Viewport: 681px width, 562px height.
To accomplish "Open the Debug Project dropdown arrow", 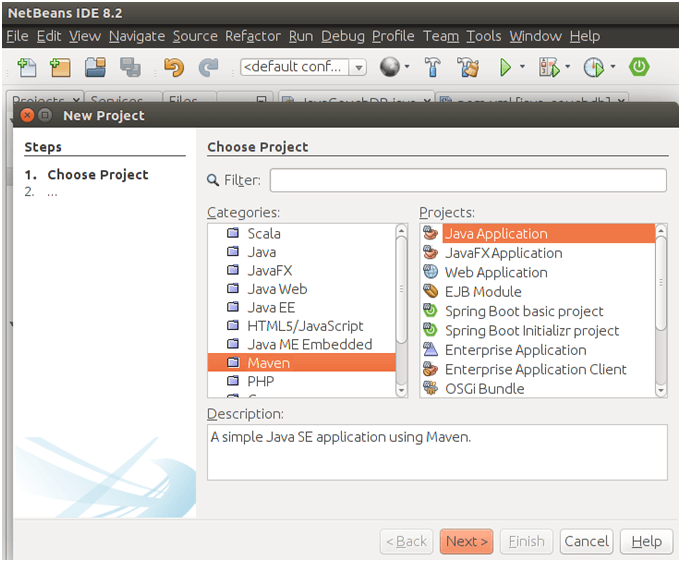I will coord(568,66).
